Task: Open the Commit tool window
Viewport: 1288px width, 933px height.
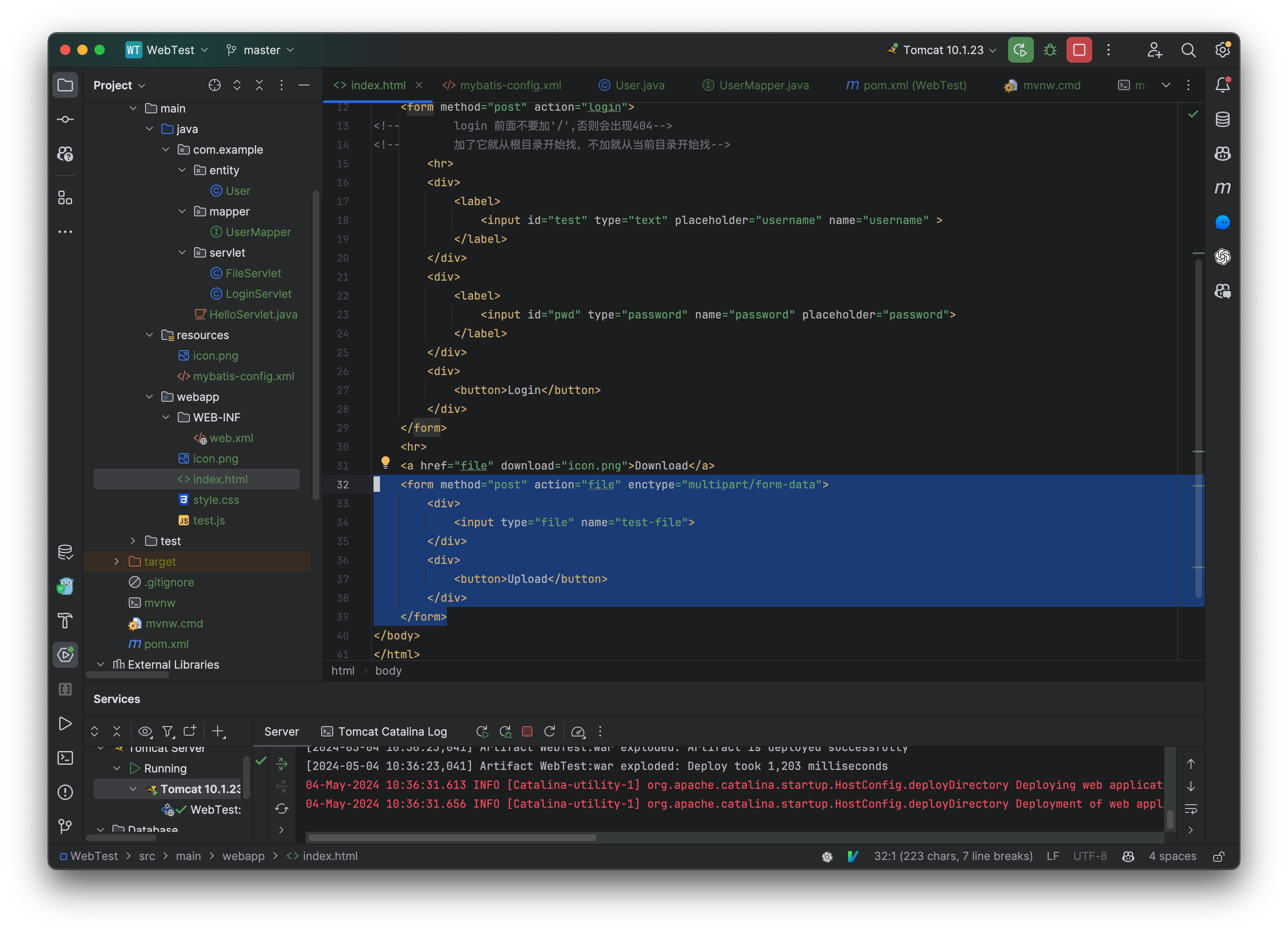Action: [65, 119]
